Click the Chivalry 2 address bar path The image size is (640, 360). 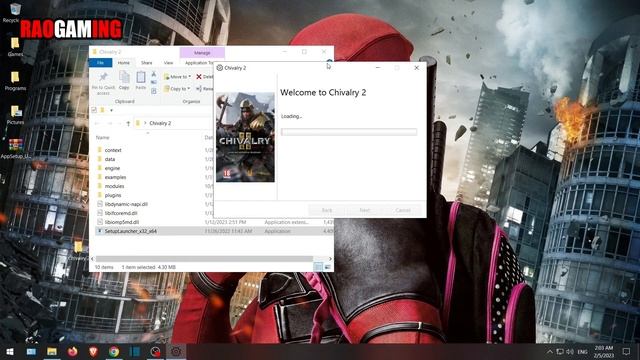coord(160,123)
